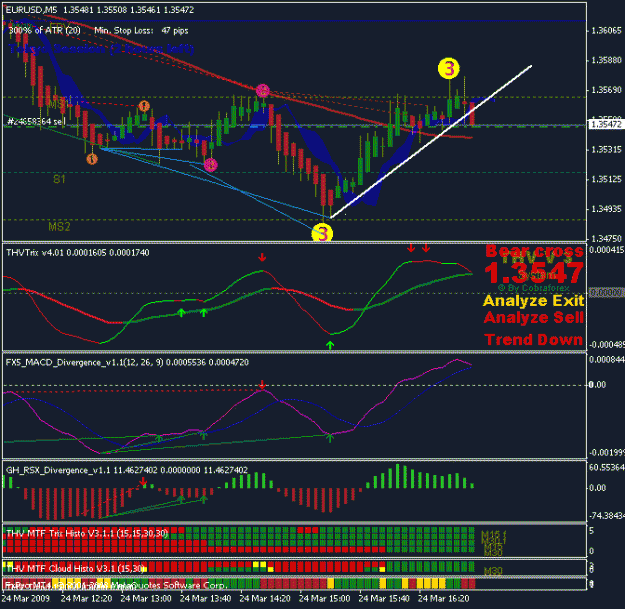Select the white ascending trend line
Viewport: 625px width, 609px height.
pyautogui.click(x=431, y=142)
